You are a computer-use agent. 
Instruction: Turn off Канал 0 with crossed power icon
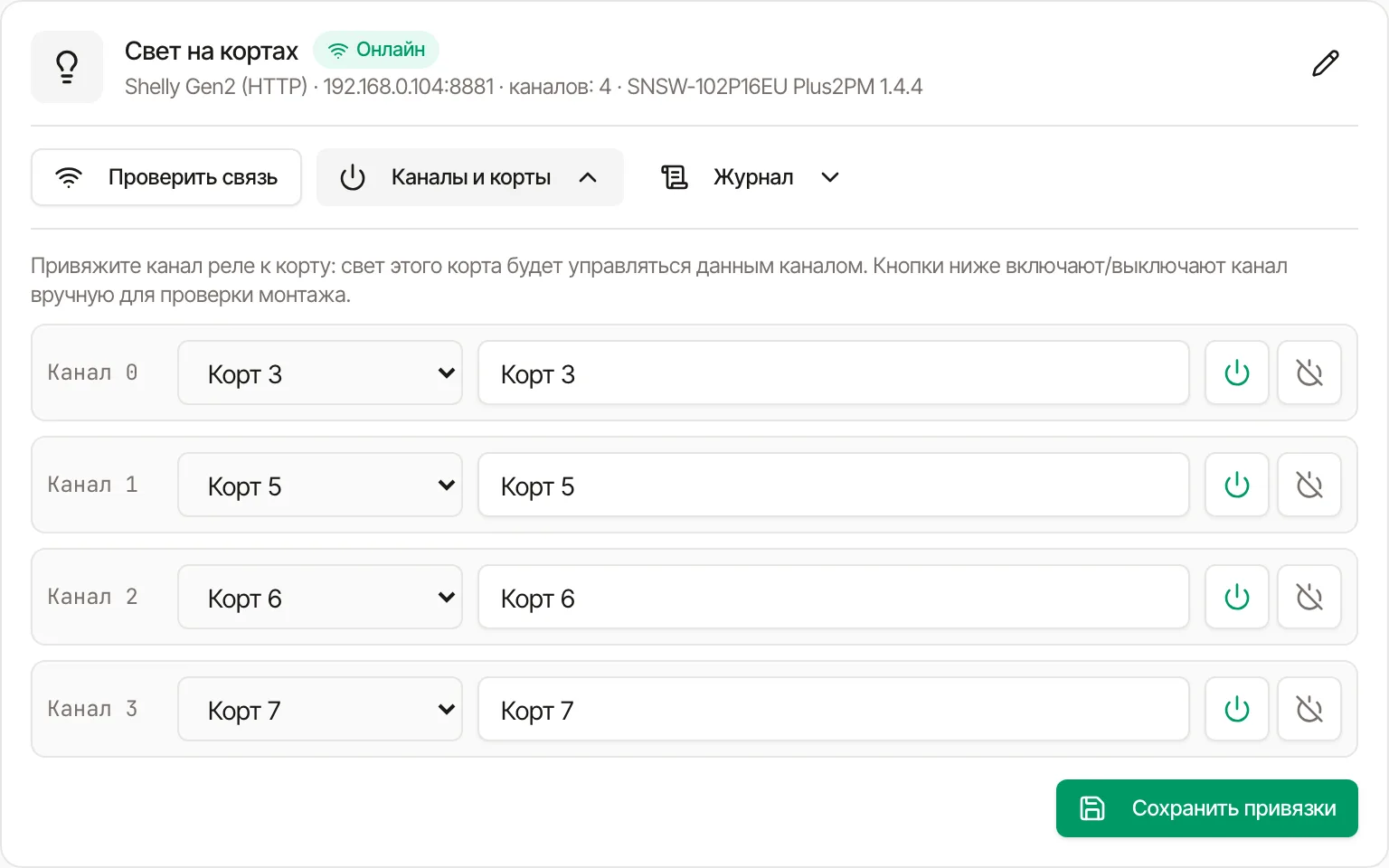[1309, 373]
